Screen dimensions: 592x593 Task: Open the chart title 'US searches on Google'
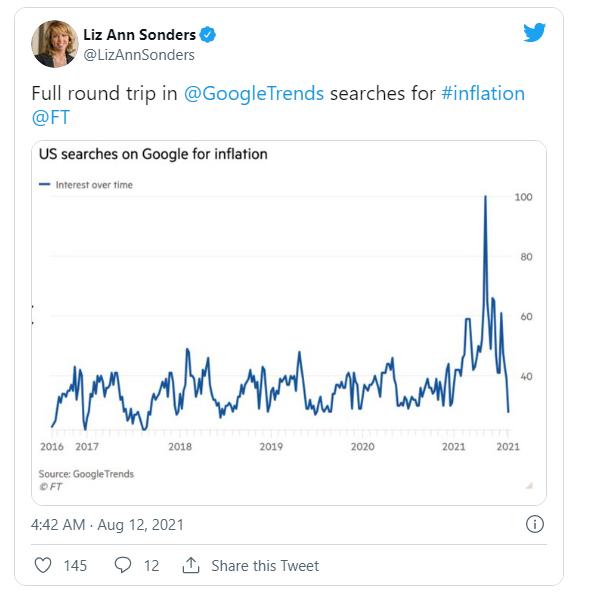click(x=153, y=154)
